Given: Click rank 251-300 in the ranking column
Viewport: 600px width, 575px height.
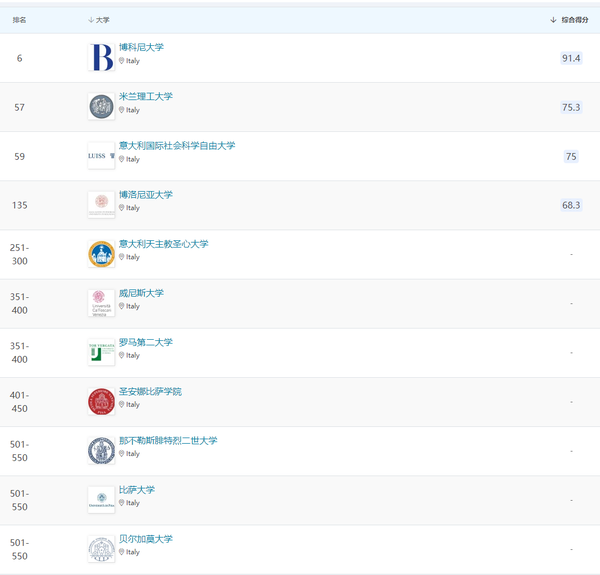Looking at the screenshot, I should pos(20,254).
